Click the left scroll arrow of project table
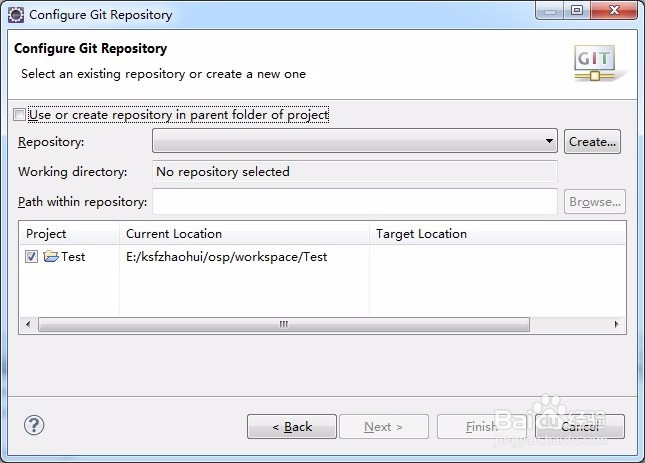The height and width of the screenshot is (463, 645). [28, 324]
